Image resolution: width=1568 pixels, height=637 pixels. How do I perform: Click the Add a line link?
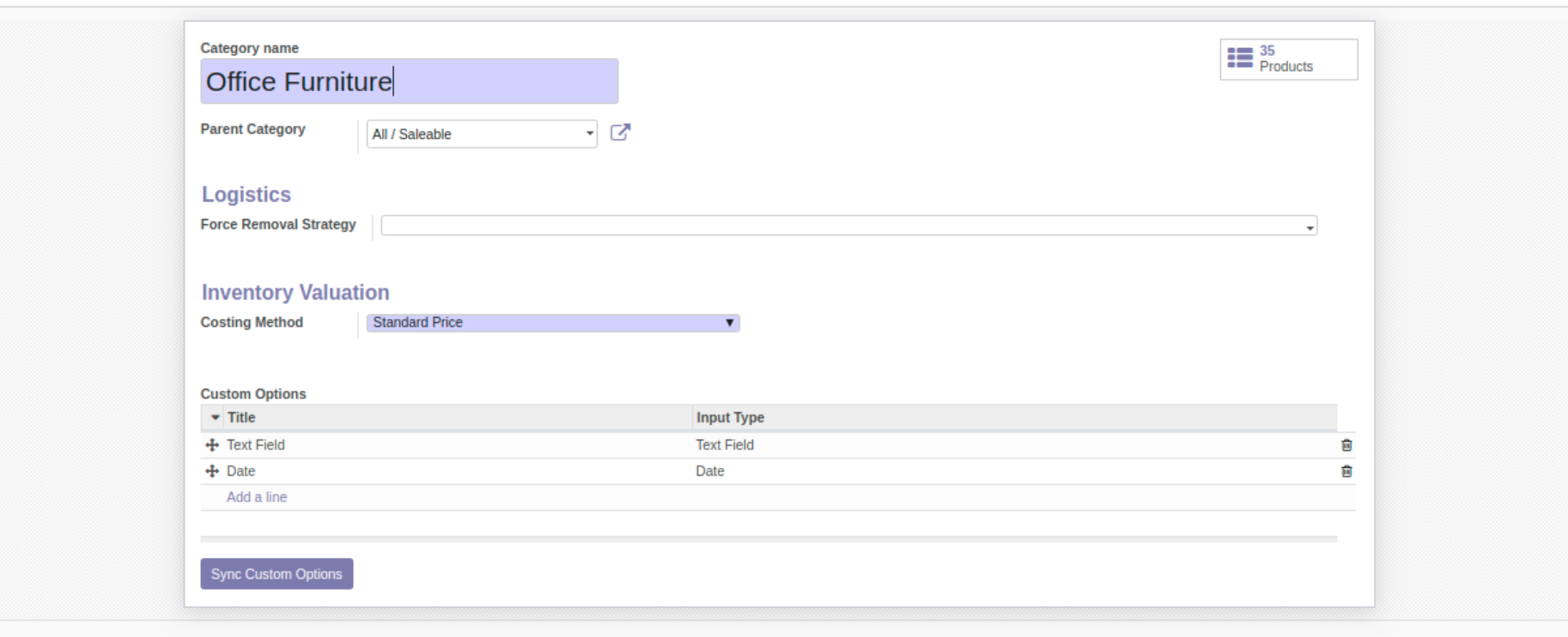coord(257,497)
